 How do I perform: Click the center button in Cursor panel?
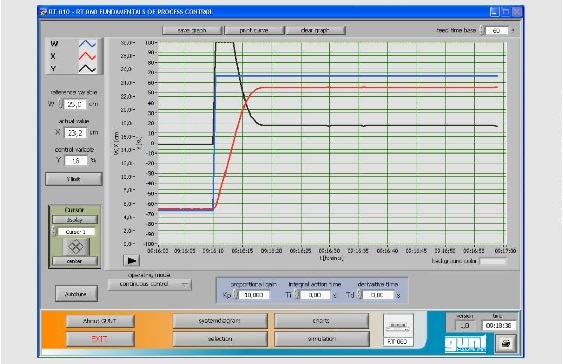[x=75, y=261]
